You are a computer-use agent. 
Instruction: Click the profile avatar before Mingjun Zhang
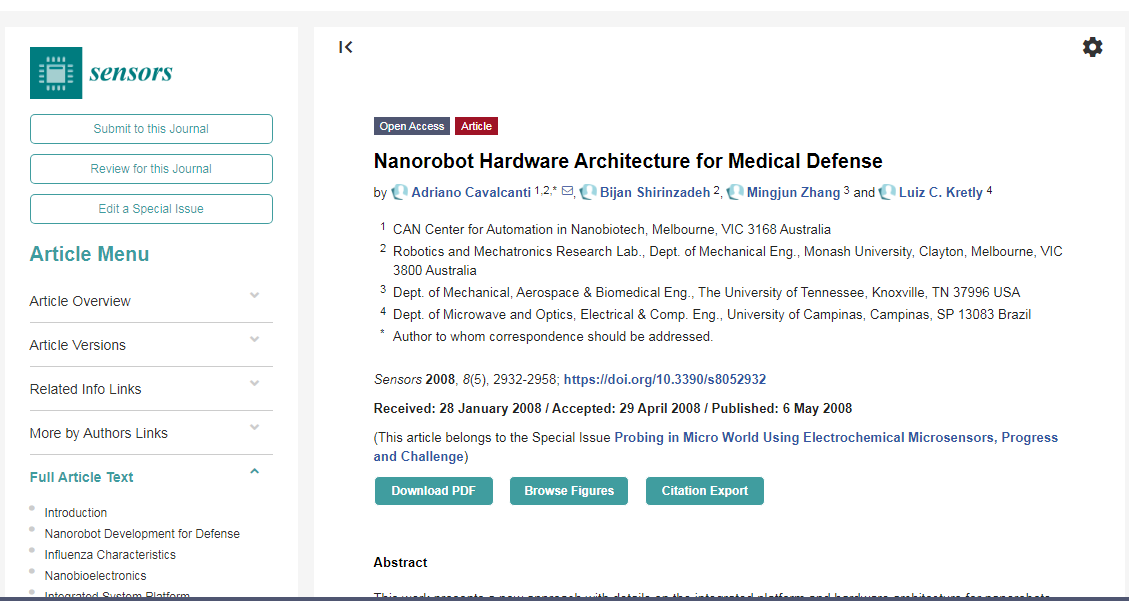(735, 192)
